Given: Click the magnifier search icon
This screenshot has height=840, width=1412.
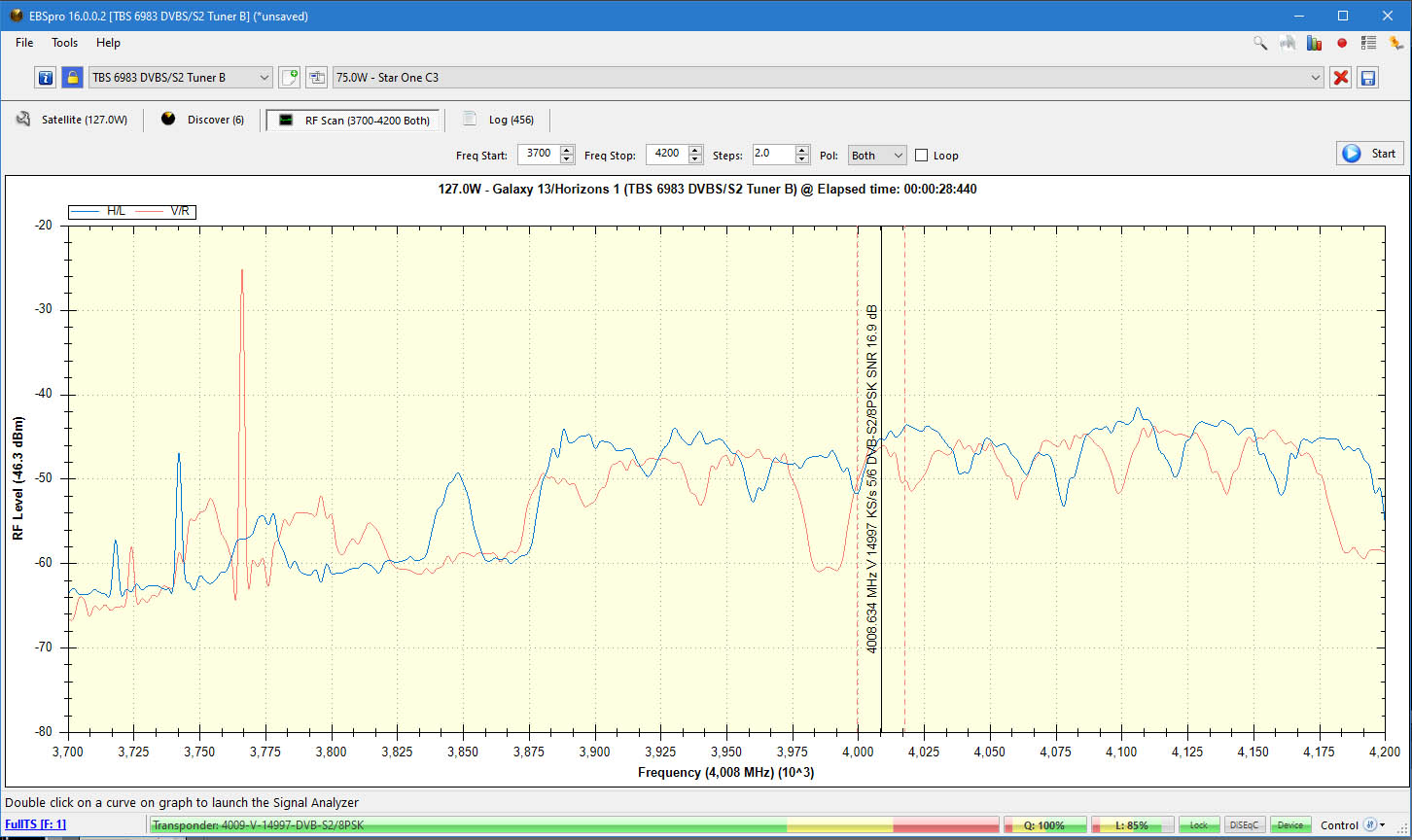Looking at the screenshot, I should pos(1259,43).
